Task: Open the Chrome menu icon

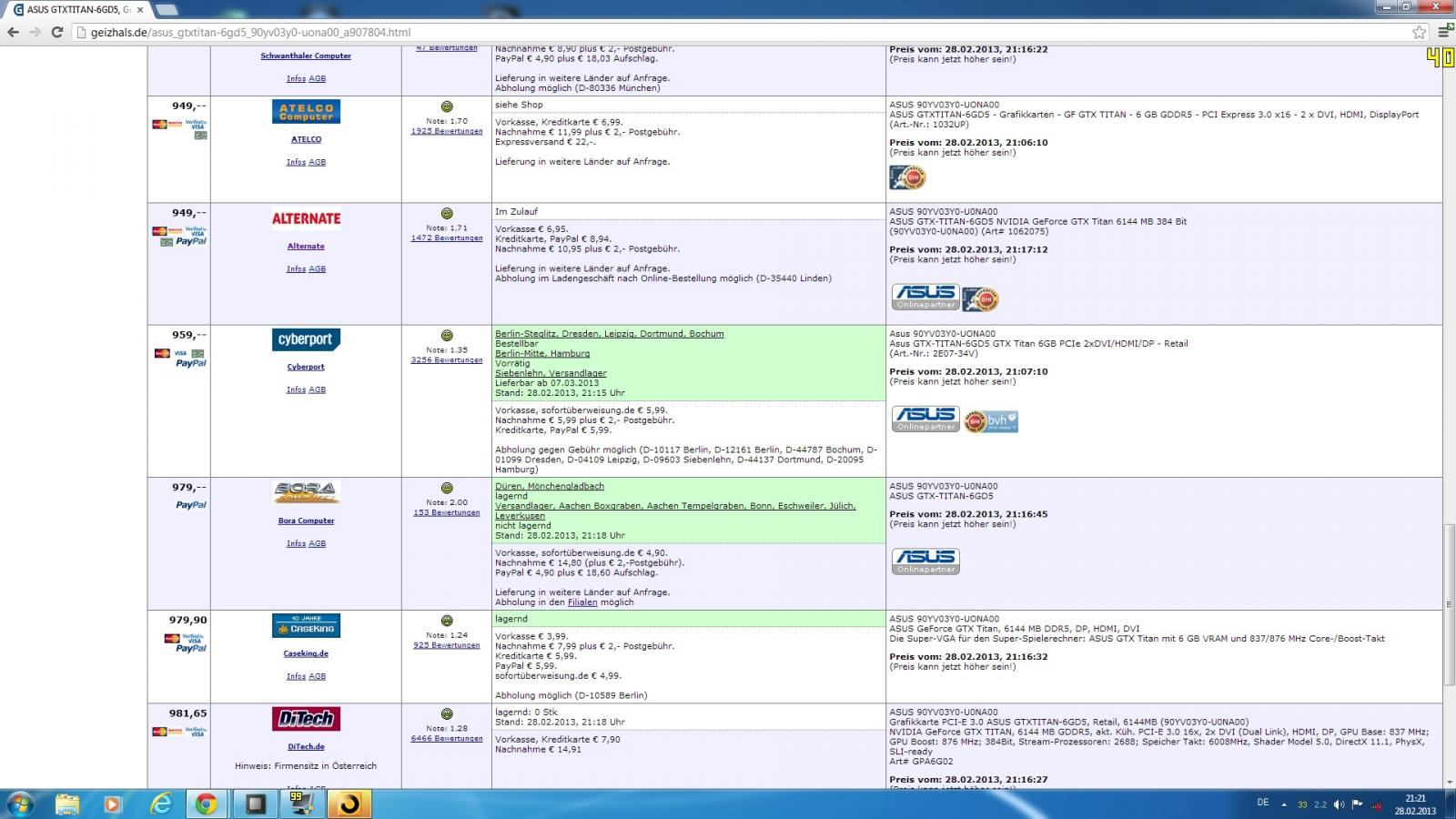Action: [1442, 32]
